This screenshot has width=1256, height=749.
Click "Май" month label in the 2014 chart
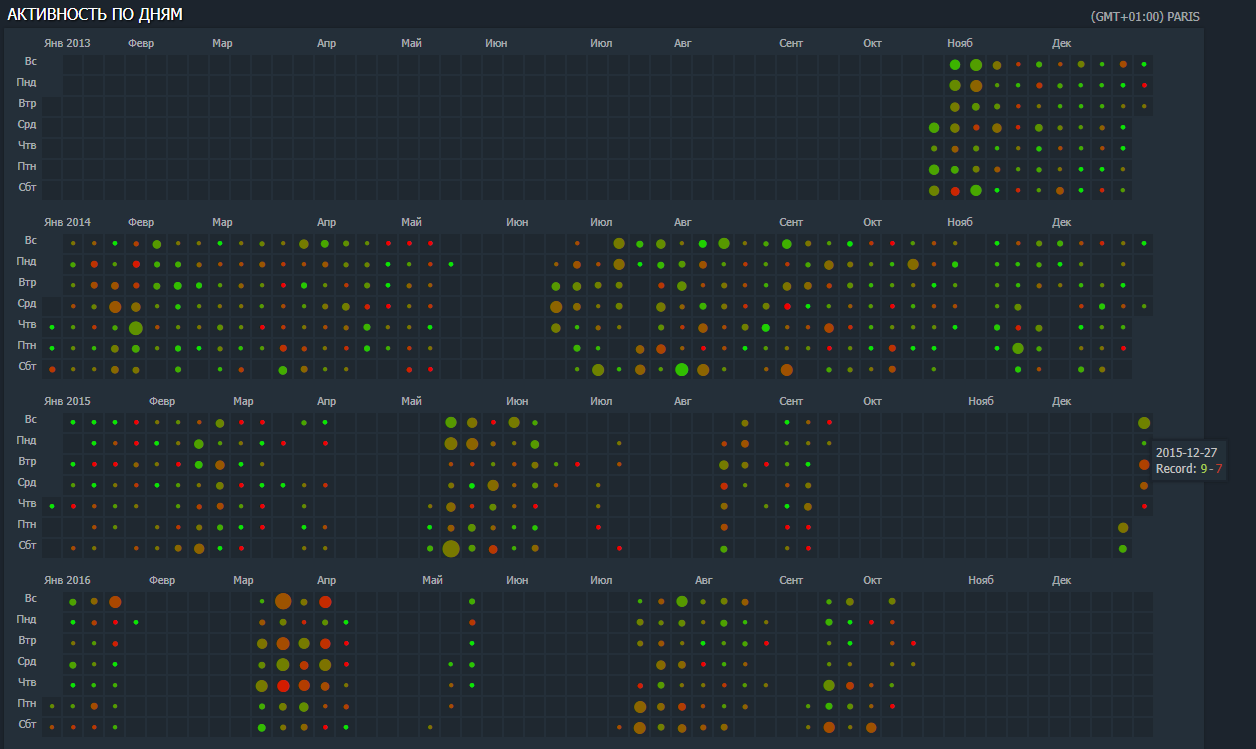coord(412,222)
